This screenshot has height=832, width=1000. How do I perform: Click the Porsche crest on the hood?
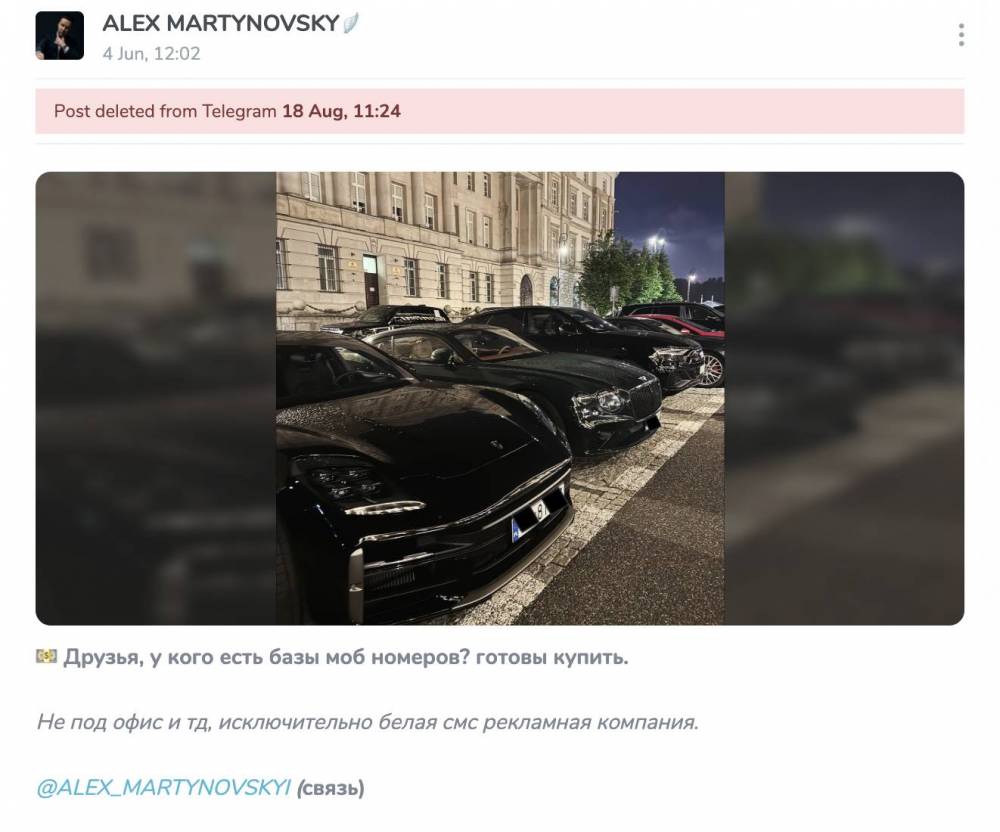tap(497, 444)
